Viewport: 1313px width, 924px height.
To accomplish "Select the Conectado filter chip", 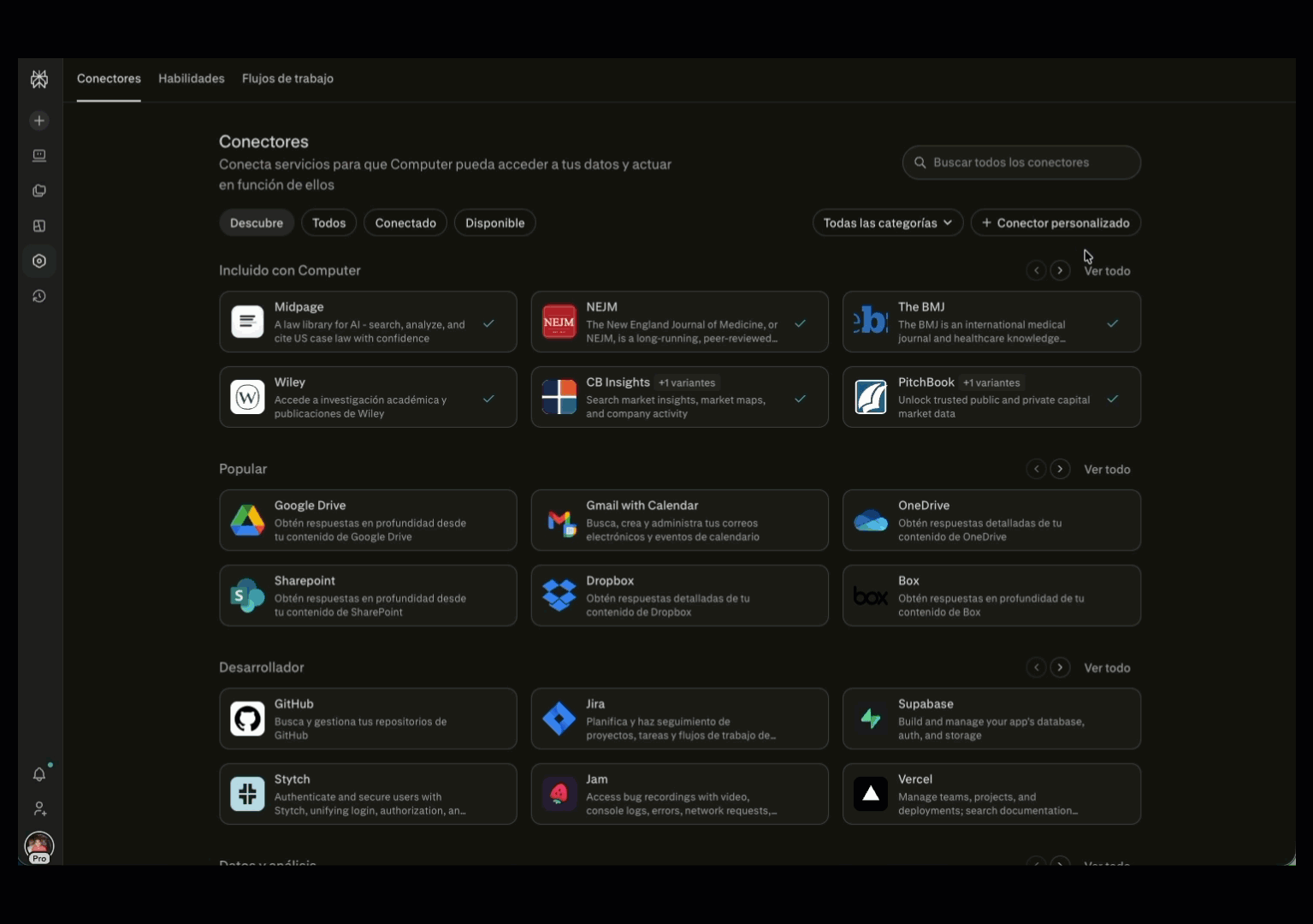I will (405, 222).
